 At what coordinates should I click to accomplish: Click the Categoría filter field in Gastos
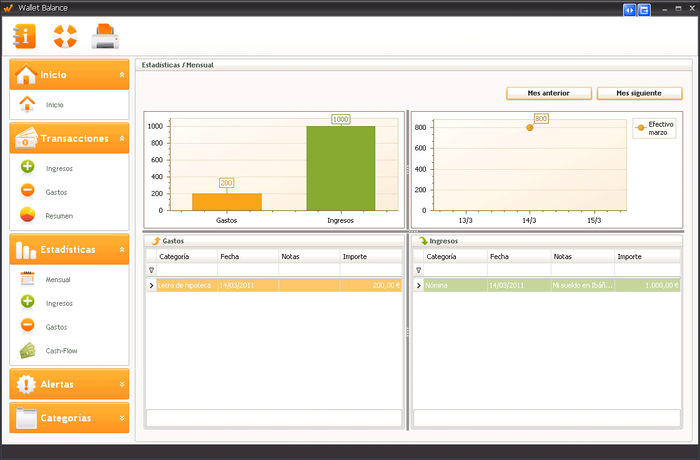[x=187, y=270]
